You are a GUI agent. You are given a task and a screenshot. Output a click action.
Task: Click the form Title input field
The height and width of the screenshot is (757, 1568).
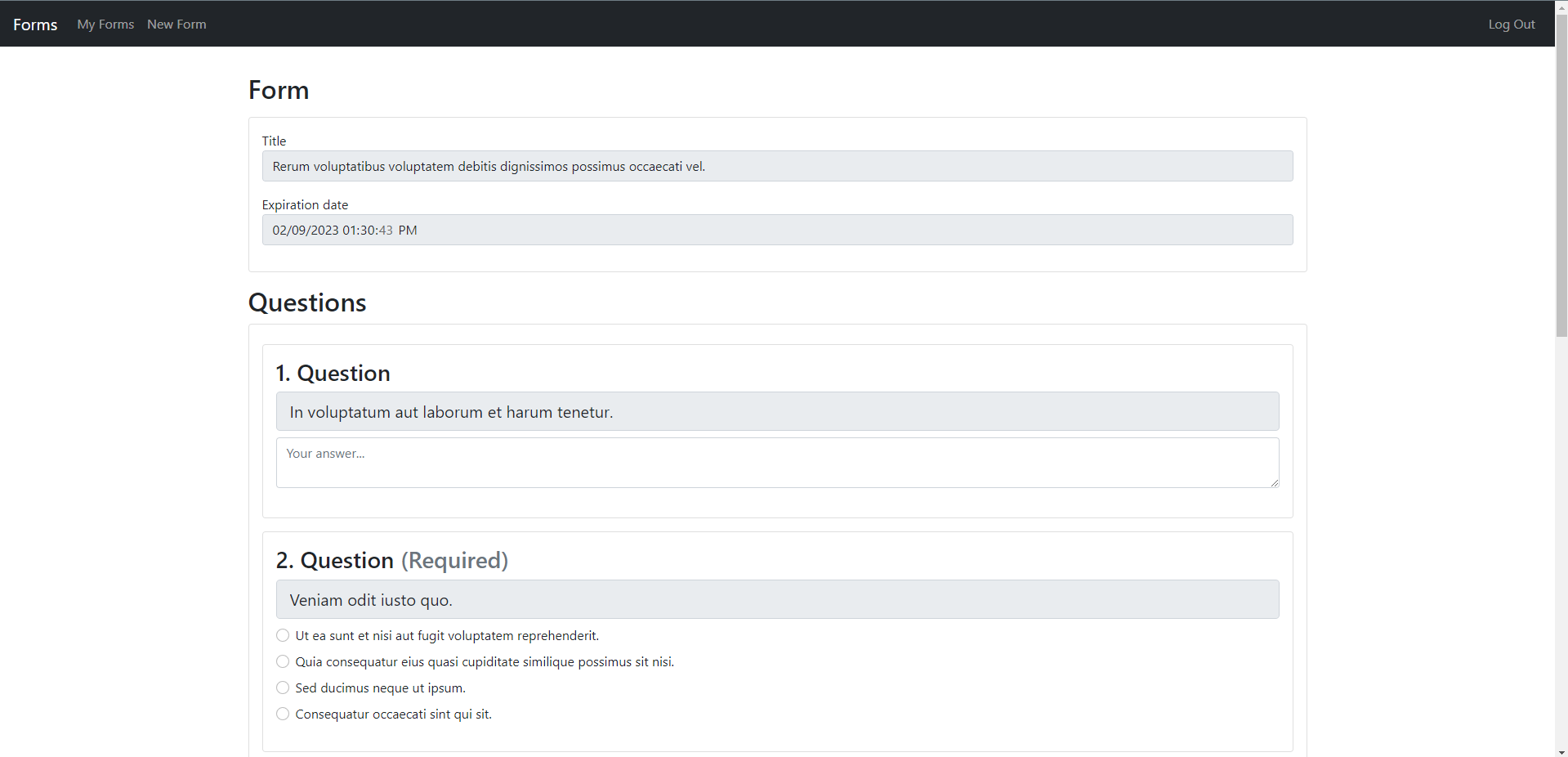coord(776,166)
